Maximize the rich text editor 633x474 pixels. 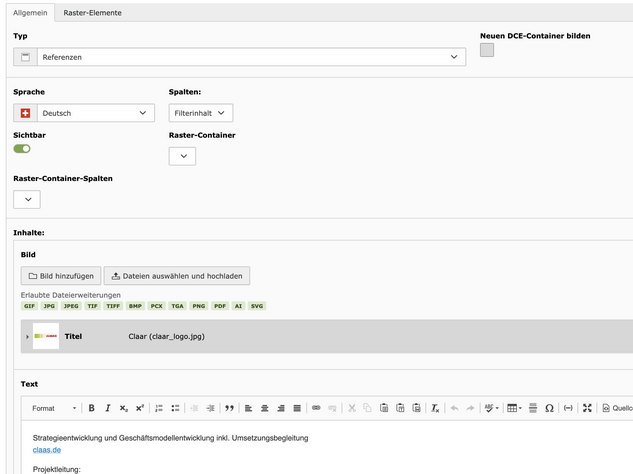(x=587, y=408)
